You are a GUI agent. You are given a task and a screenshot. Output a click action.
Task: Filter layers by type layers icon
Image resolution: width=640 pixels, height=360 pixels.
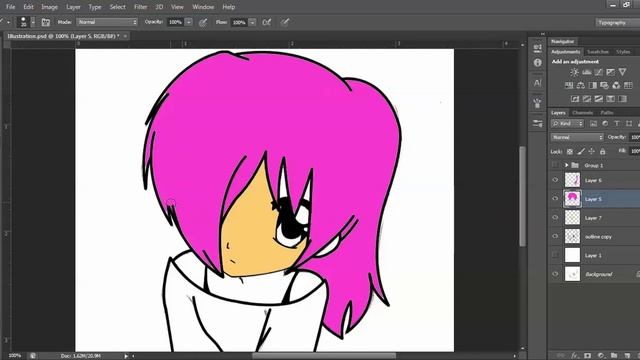[617, 124]
